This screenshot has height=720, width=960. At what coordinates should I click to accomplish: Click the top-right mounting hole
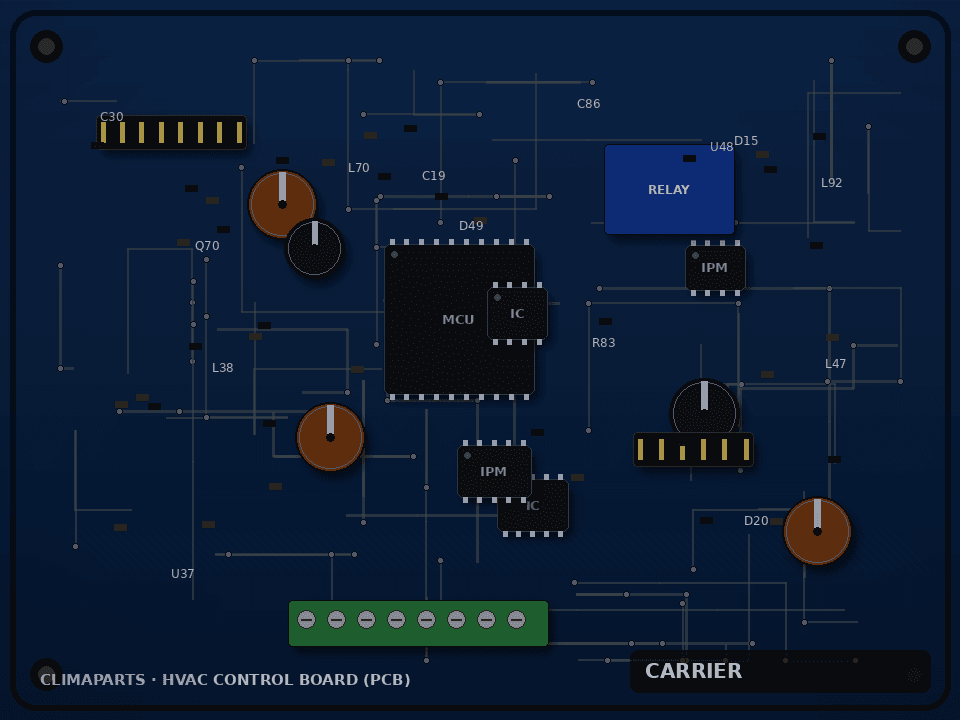[x=914, y=47]
